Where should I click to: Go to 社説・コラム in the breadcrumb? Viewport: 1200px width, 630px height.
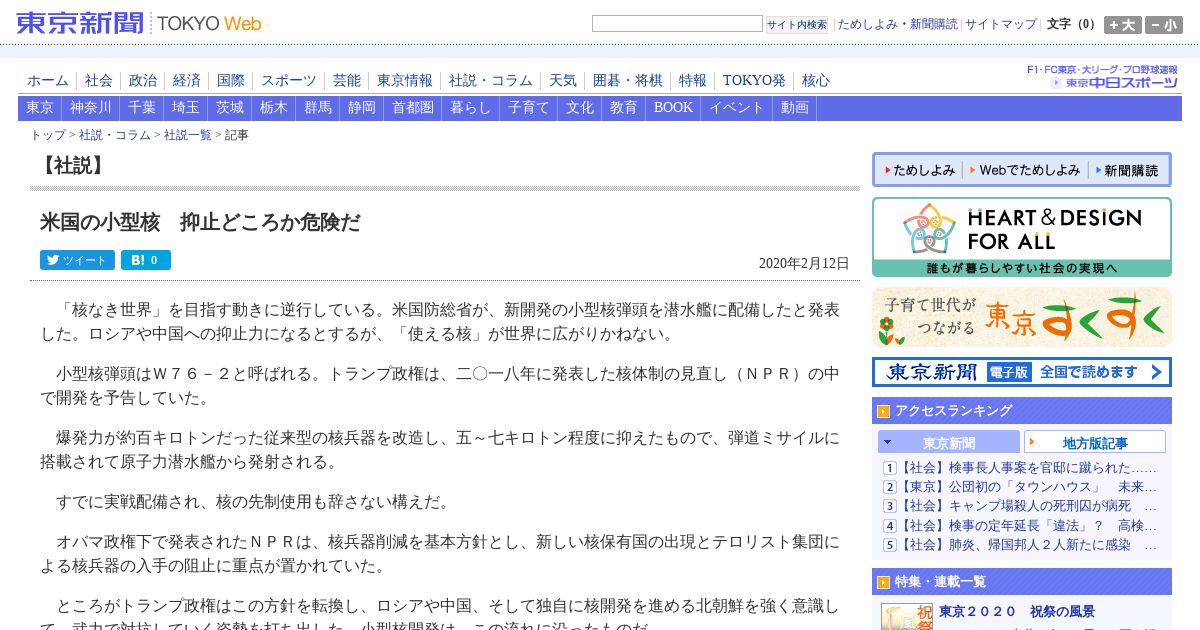tap(115, 135)
